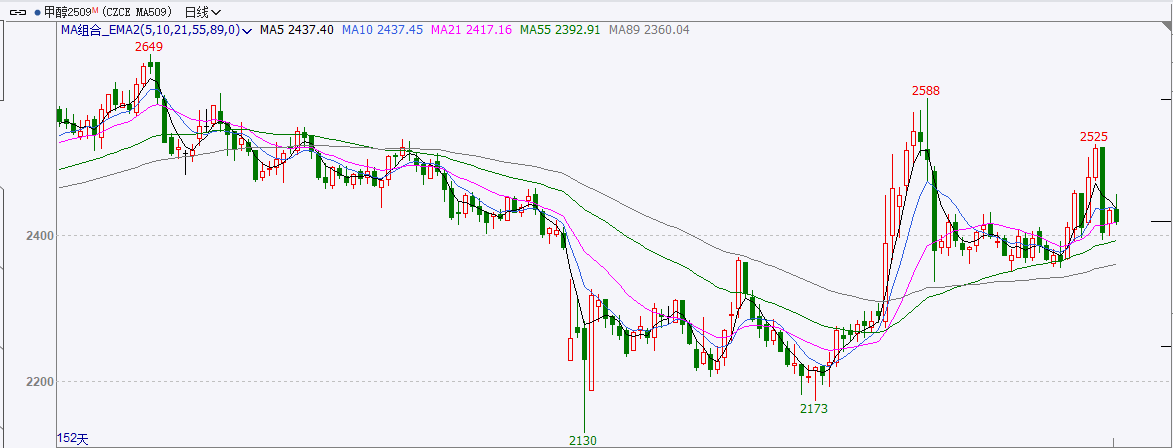1173x448 pixels.
Task: Click the 2588 peak price label
Action: point(925,90)
